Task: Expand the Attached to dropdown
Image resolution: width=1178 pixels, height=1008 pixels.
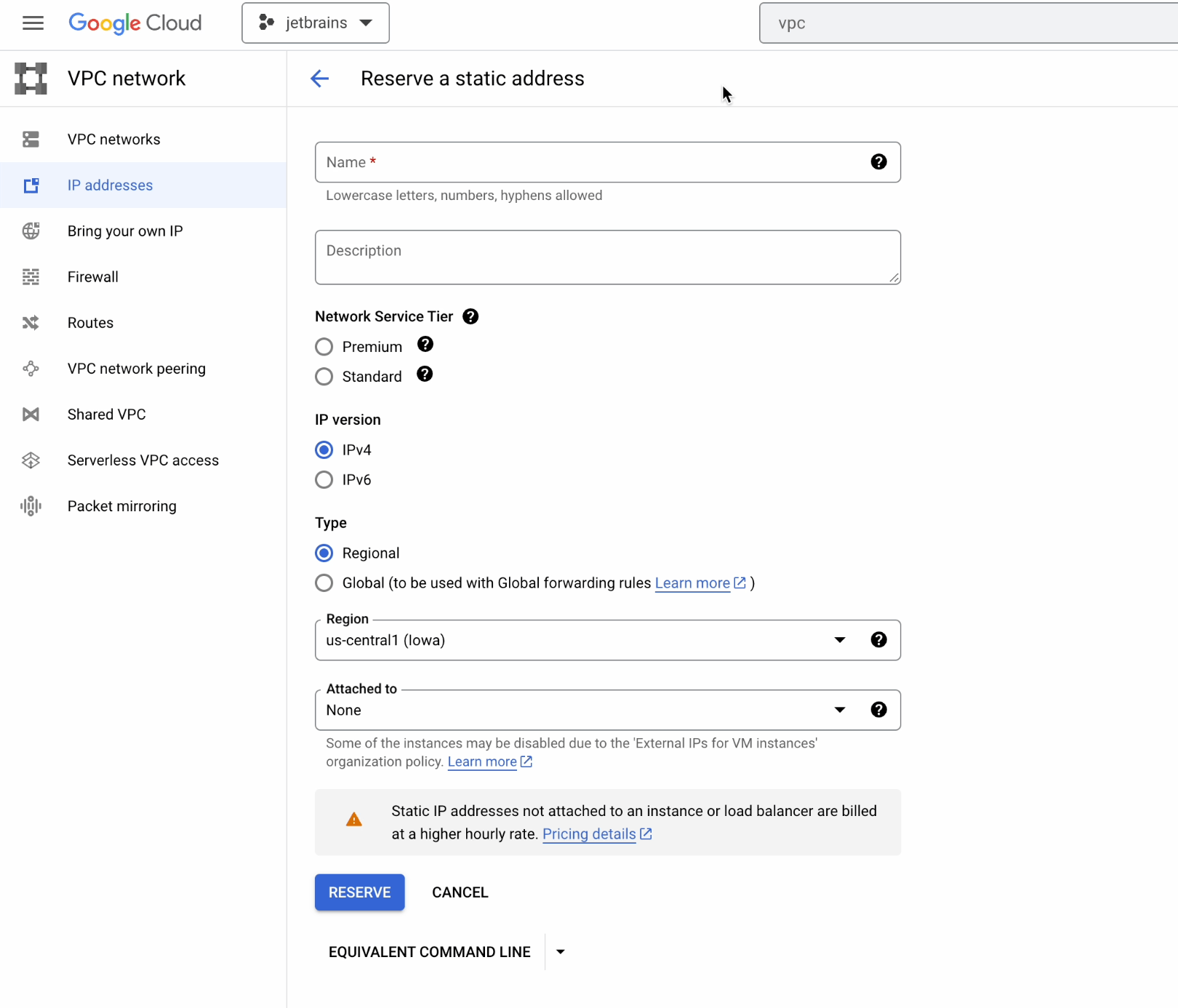Action: [582, 710]
